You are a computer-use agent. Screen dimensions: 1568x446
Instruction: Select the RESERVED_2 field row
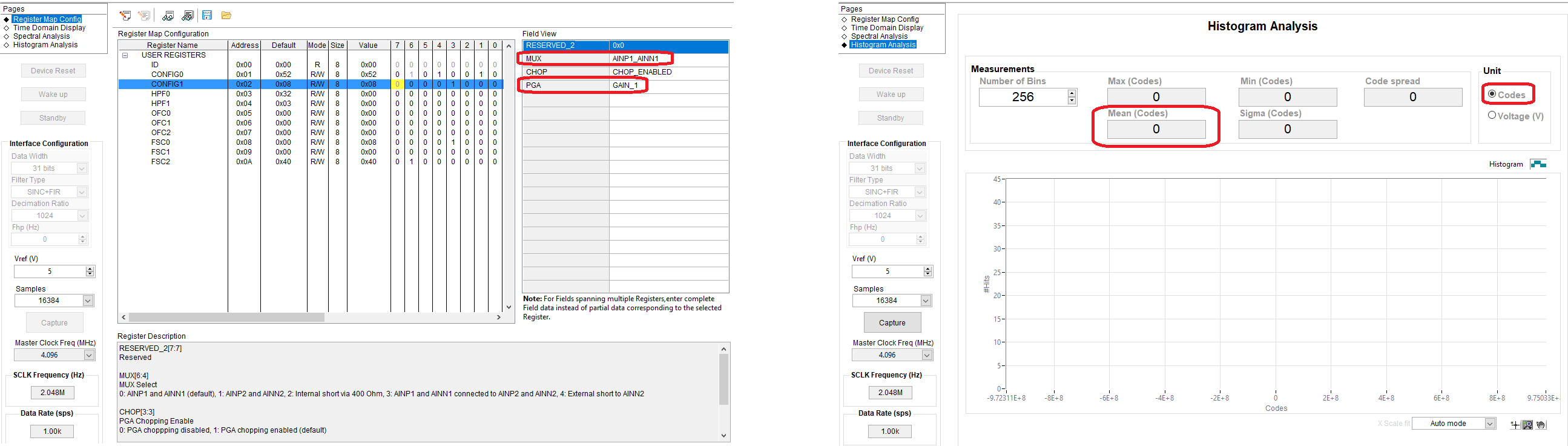625,45
